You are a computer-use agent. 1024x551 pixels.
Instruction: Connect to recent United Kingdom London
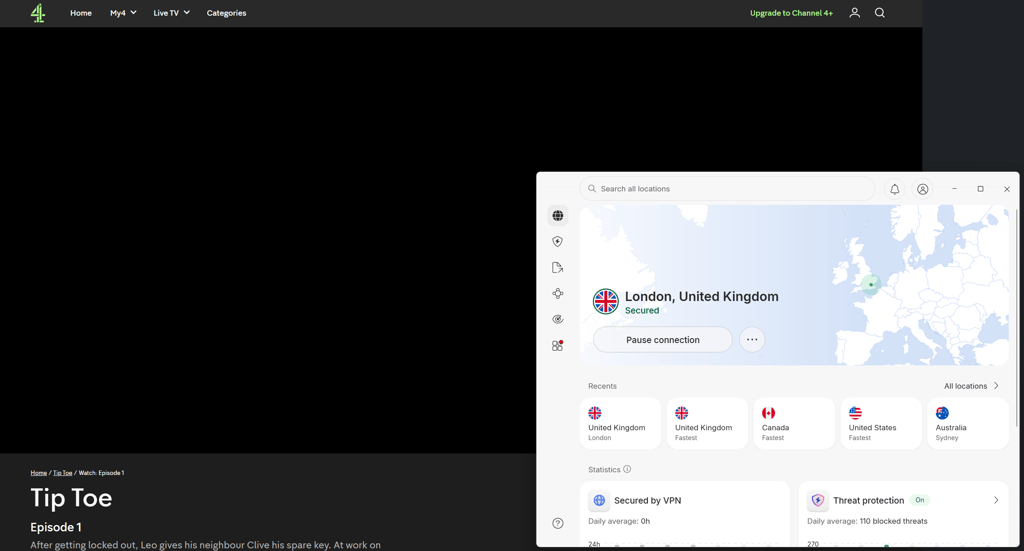click(620, 423)
